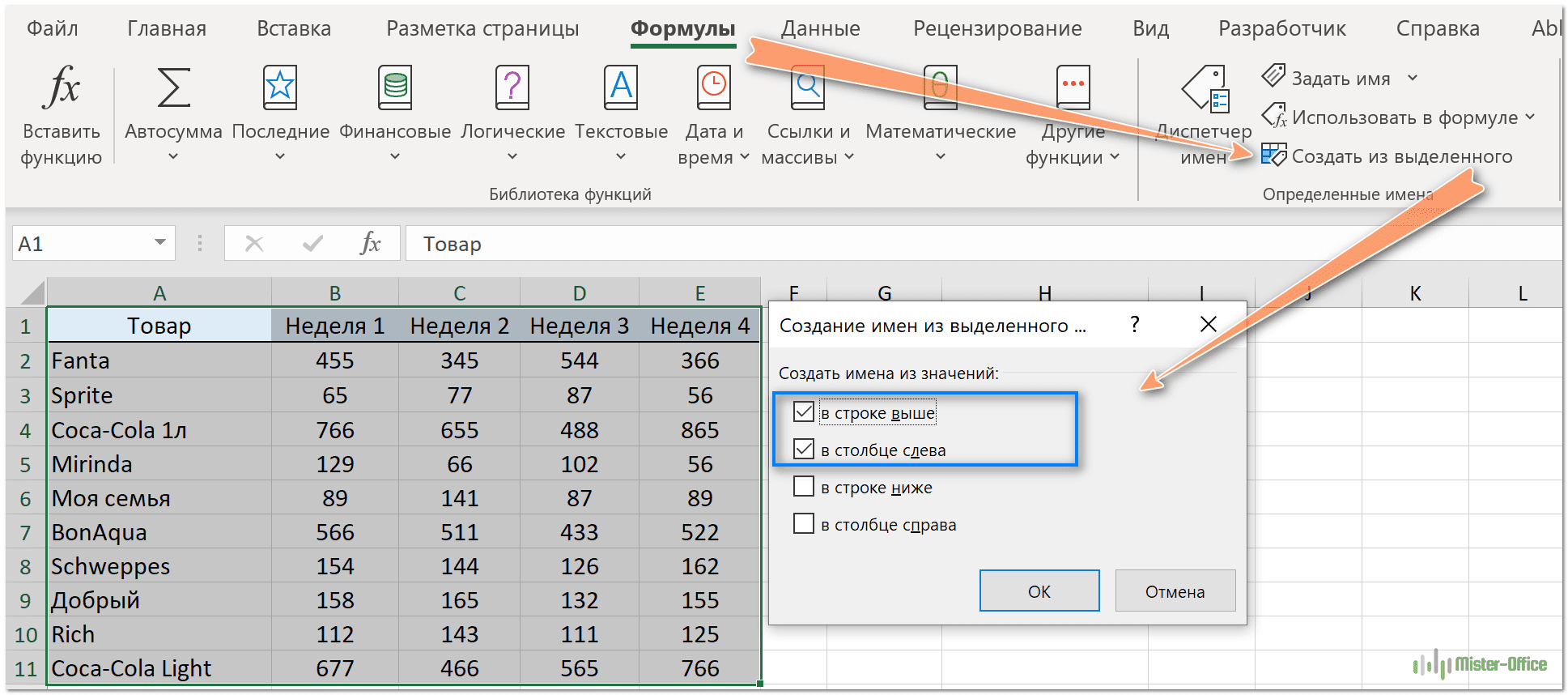The height and width of the screenshot is (695, 1568).
Task: Click the Создать из выделенного icon
Action: point(1273,155)
